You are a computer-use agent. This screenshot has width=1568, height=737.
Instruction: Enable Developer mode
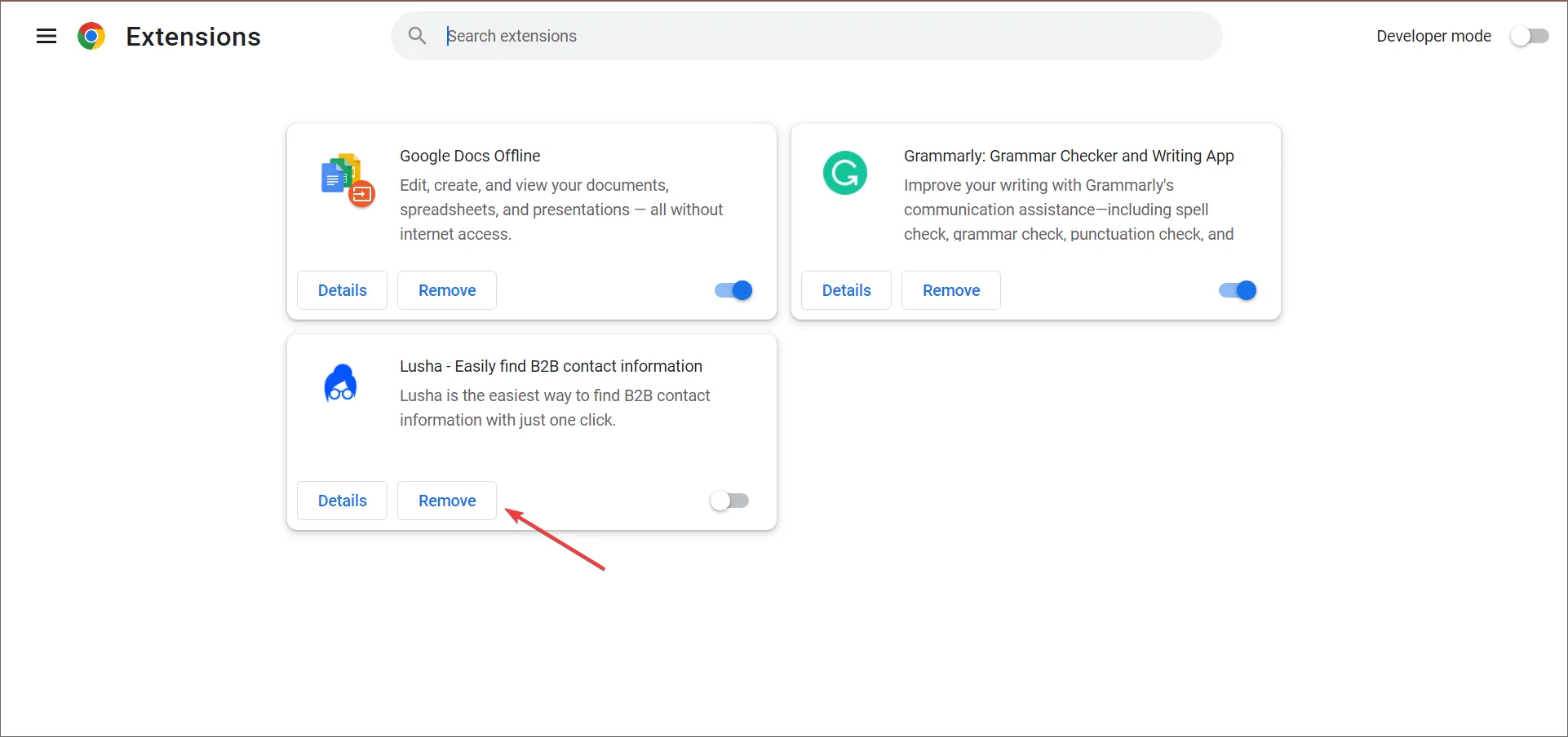[x=1530, y=36]
